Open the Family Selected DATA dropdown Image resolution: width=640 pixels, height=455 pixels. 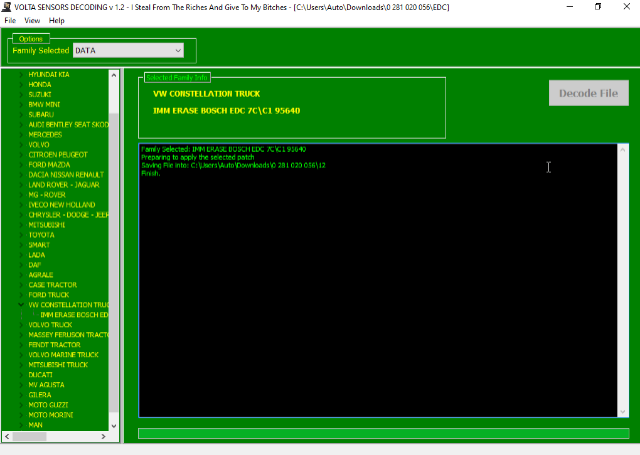click(x=128, y=51)
